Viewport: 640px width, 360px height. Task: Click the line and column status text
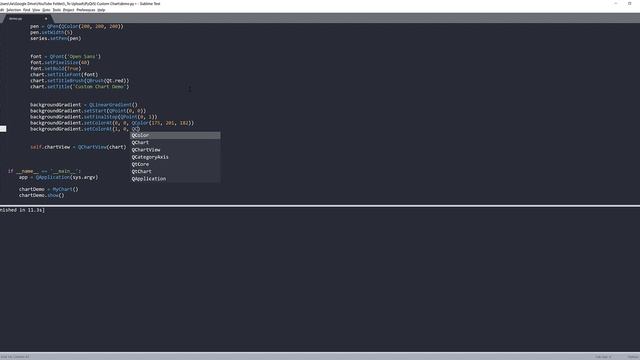click(15, 356)
